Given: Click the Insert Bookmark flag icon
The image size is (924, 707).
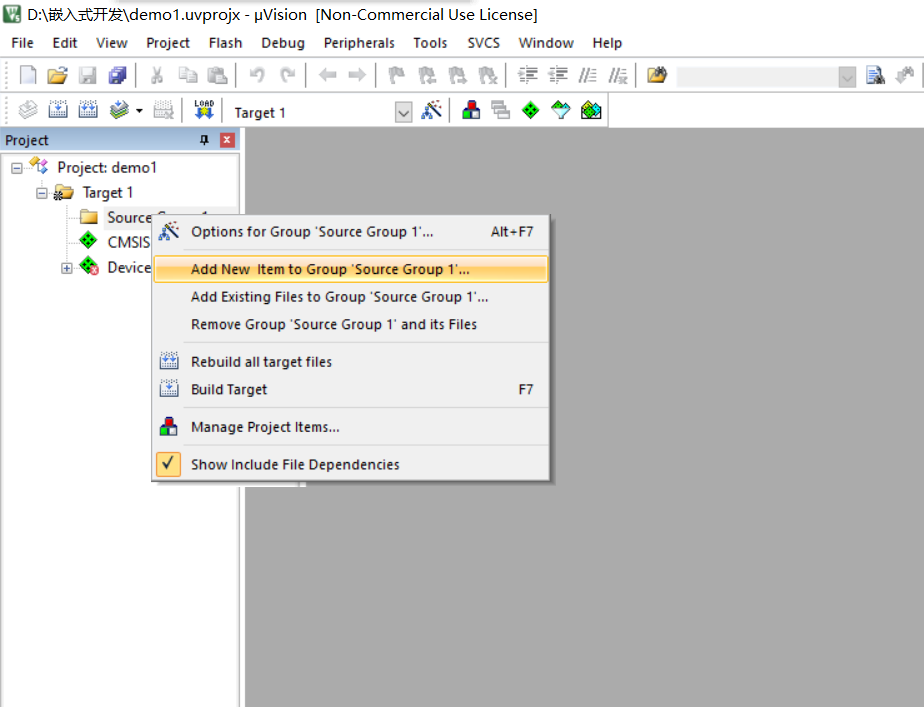Looking at the screenshot, I should pyautogui.click(x=396, y=75).
